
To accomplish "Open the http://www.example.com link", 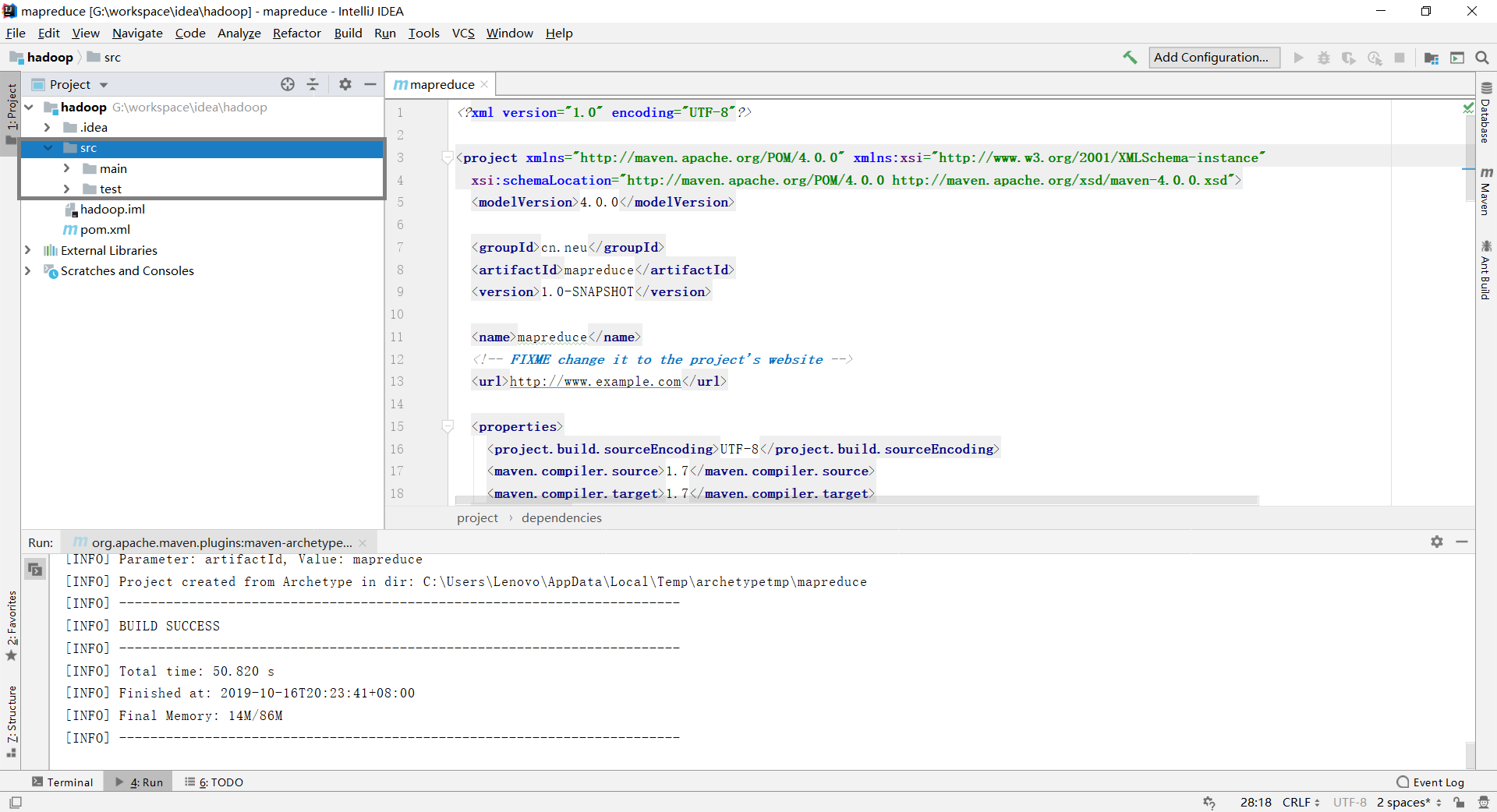I will pyautogui.click(x=595, y=381).
